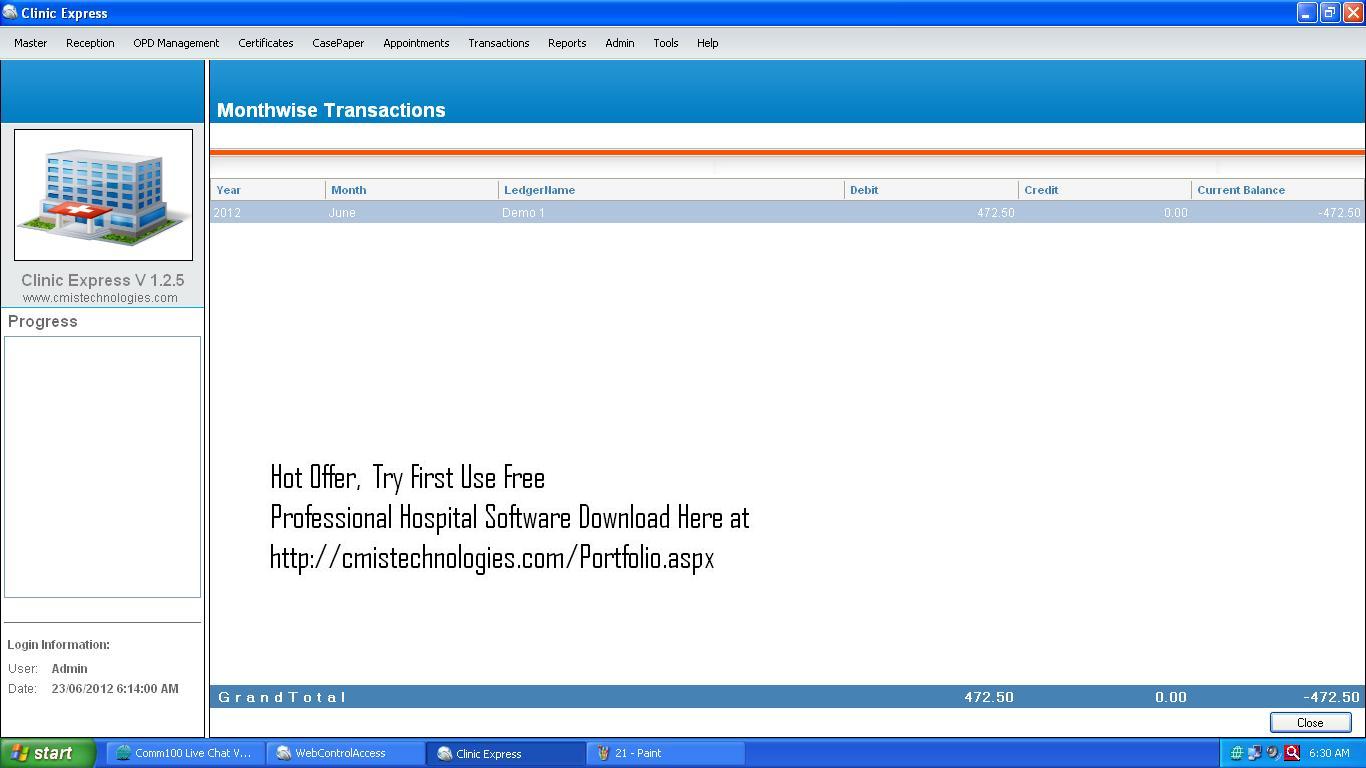Select the Demo 1 June 2012 transaction row
Screen dimensions: 1366x768
coord(600,212)
